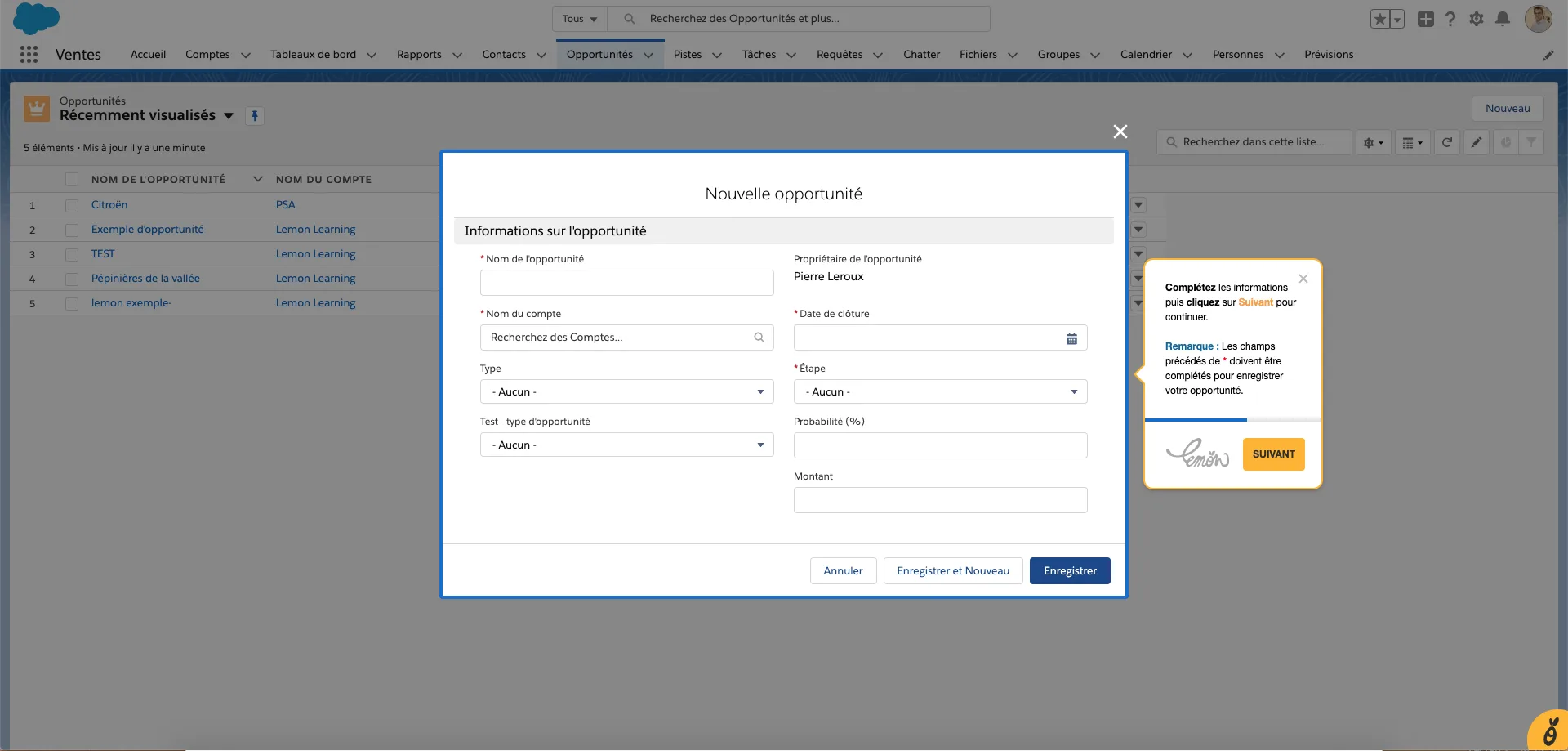Open the Prévisions tab
Image resolution: width=1568 pixels, height=751 pixels.
pyautogui.click(x=1329, y=55)
